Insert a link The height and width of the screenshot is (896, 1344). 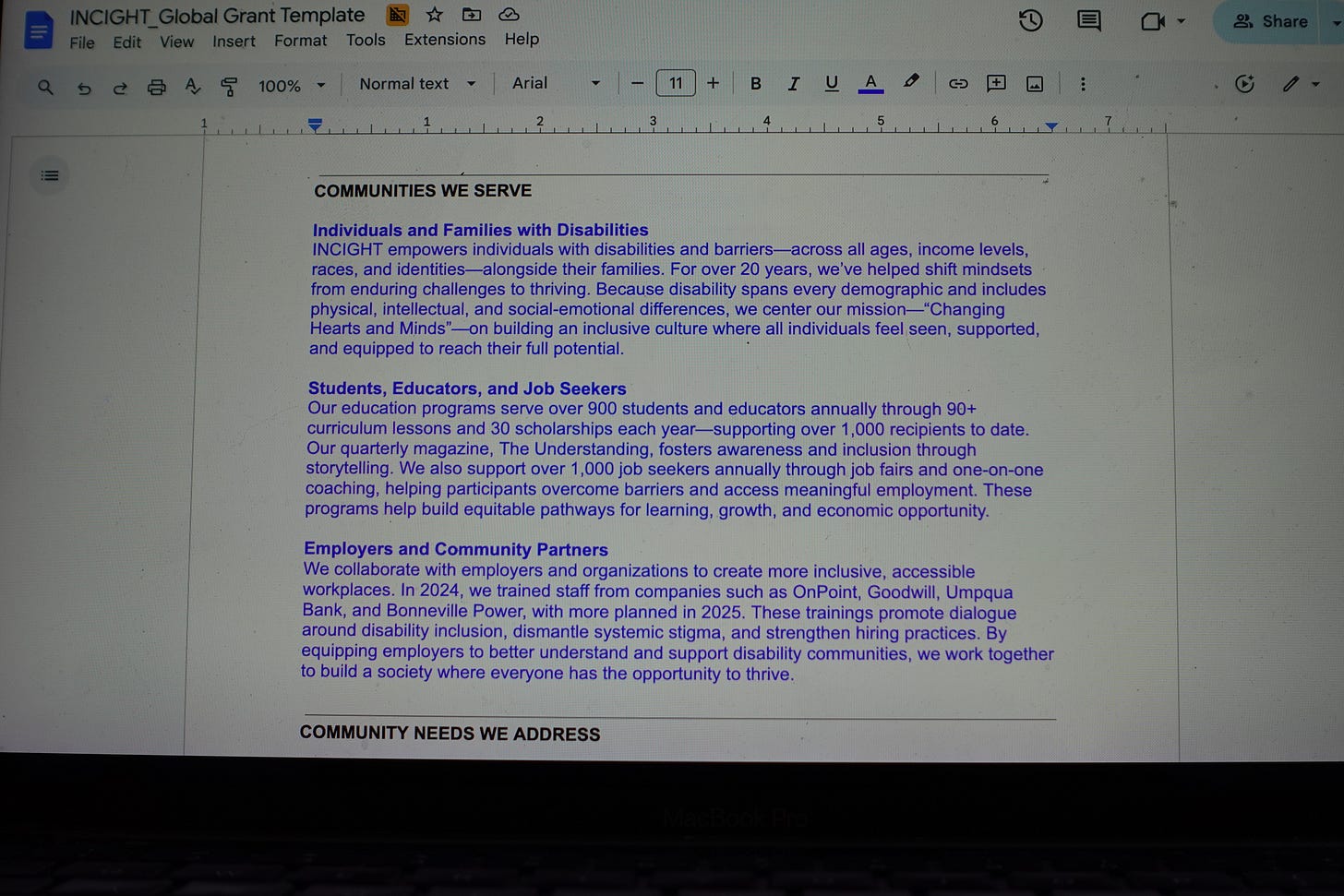pos(958,84)
